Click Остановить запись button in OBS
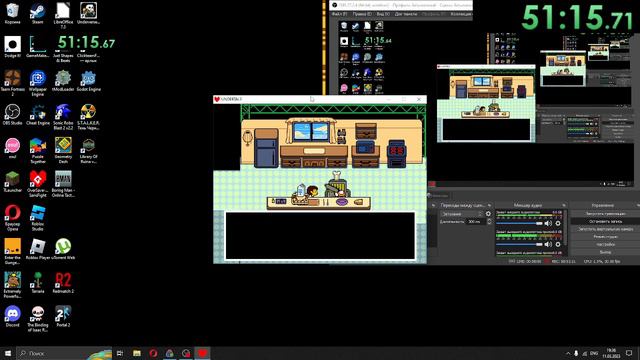This screenshot has width=640, height=360. 605,221
